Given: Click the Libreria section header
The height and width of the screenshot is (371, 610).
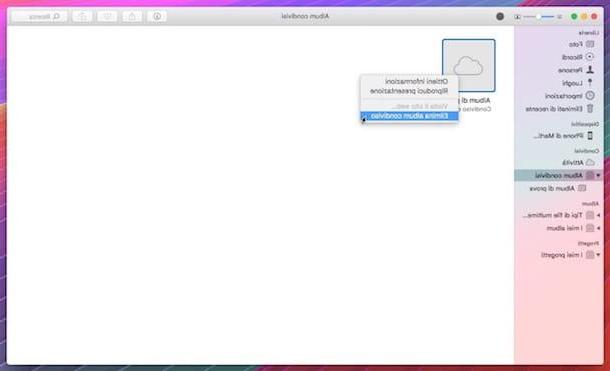Looking at the screenshot, I should 589,33.
